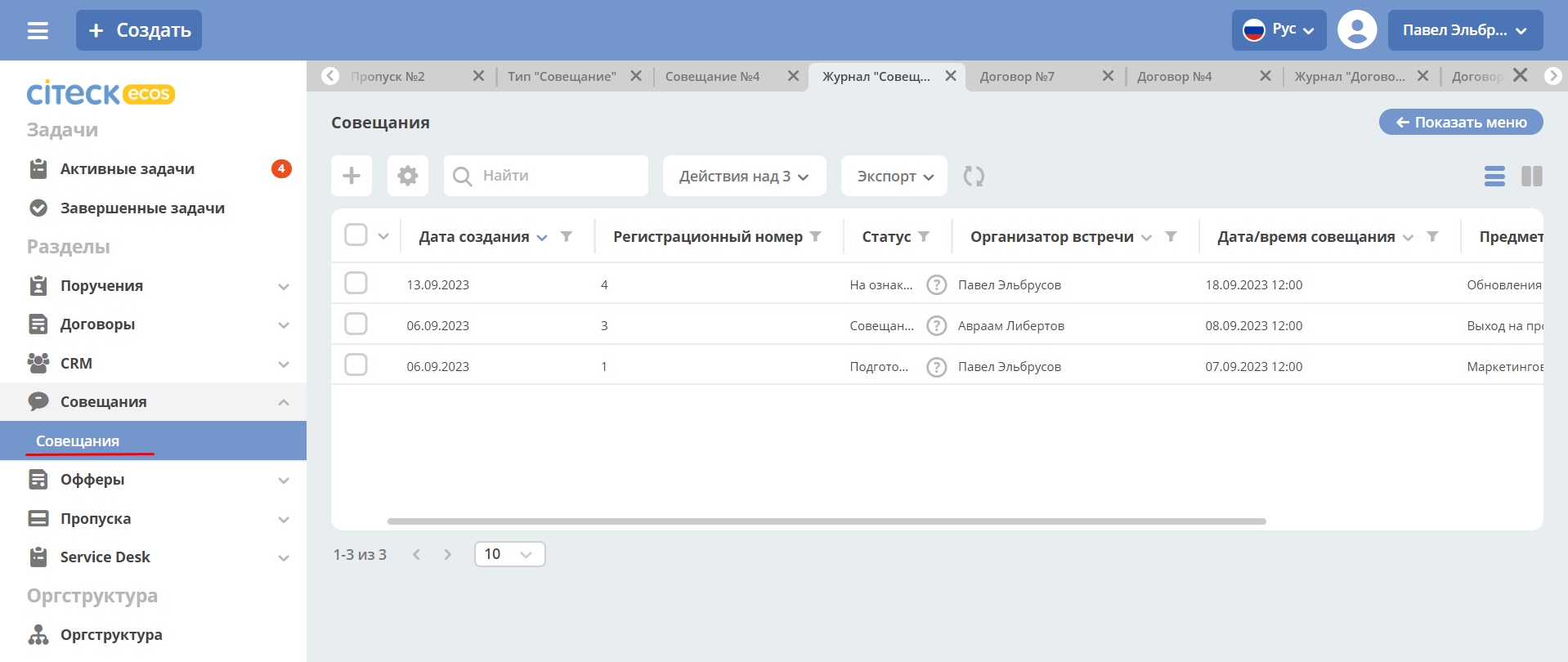Switch to Договор №7 tab

click(1017, 77)
